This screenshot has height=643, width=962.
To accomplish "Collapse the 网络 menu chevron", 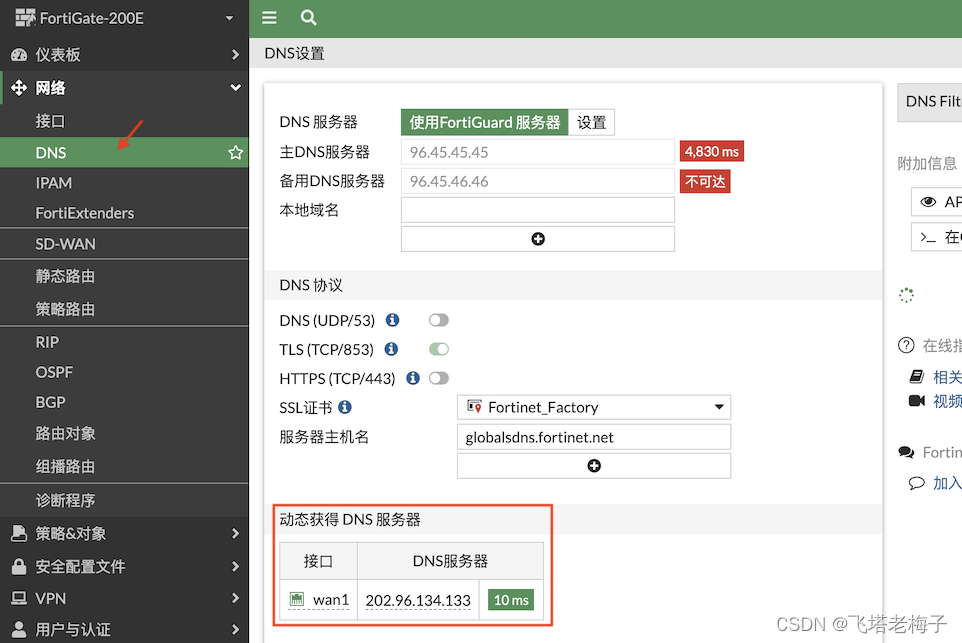I will click(235, 88).
